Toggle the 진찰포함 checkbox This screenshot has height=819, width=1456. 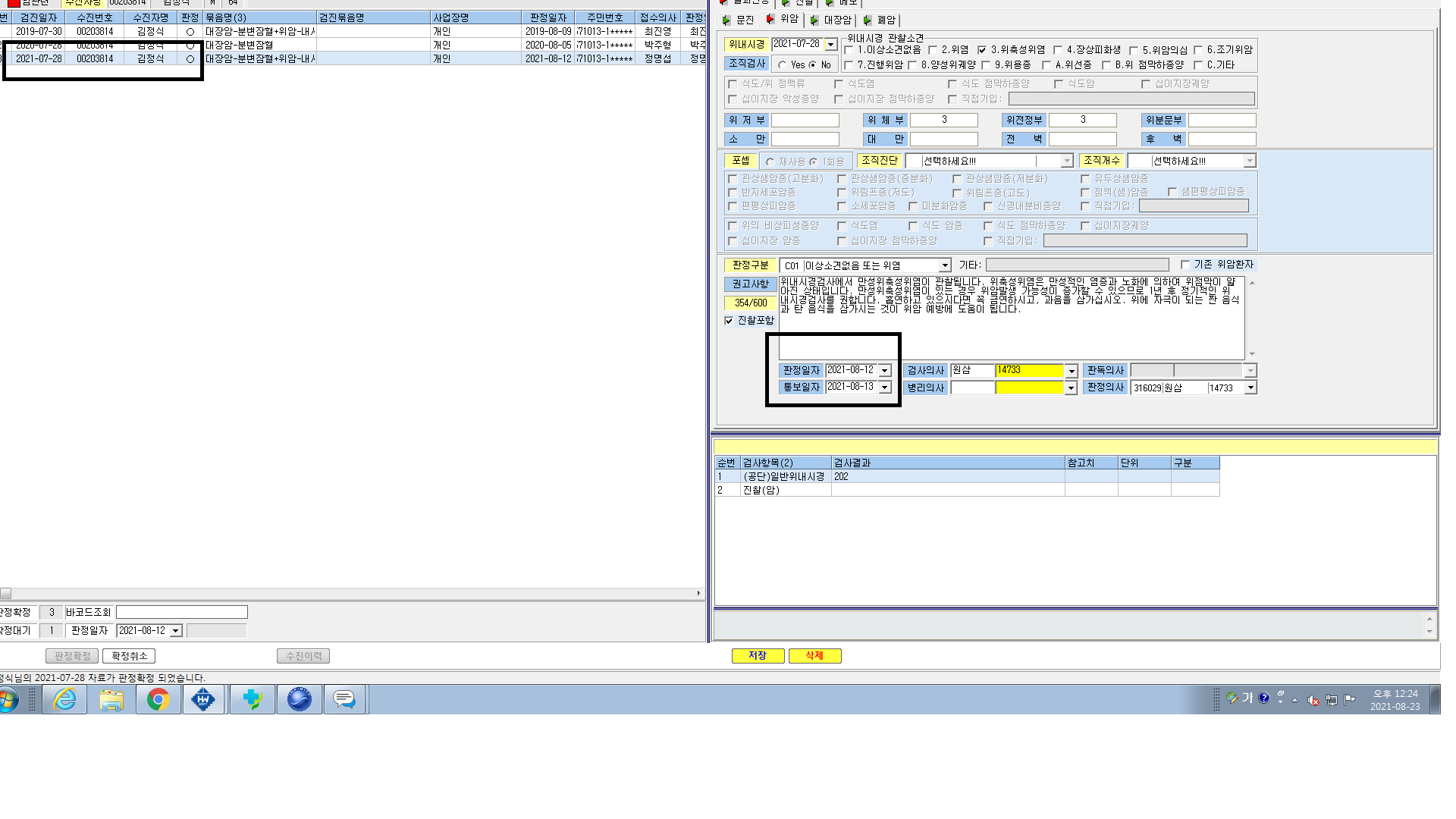coord(729,321)
